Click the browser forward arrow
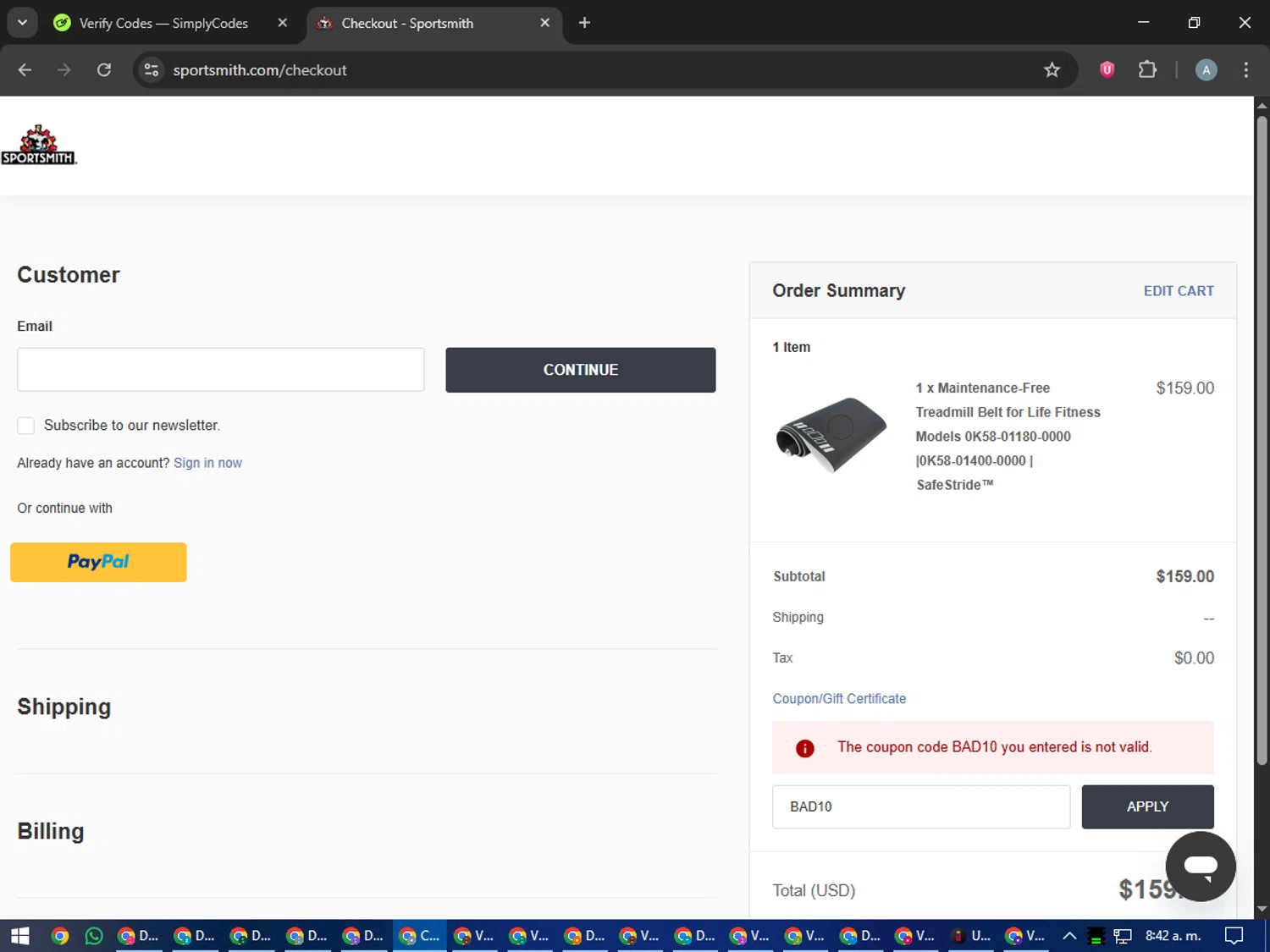This screenshot has height=952, width=1270. coord(64,69)
